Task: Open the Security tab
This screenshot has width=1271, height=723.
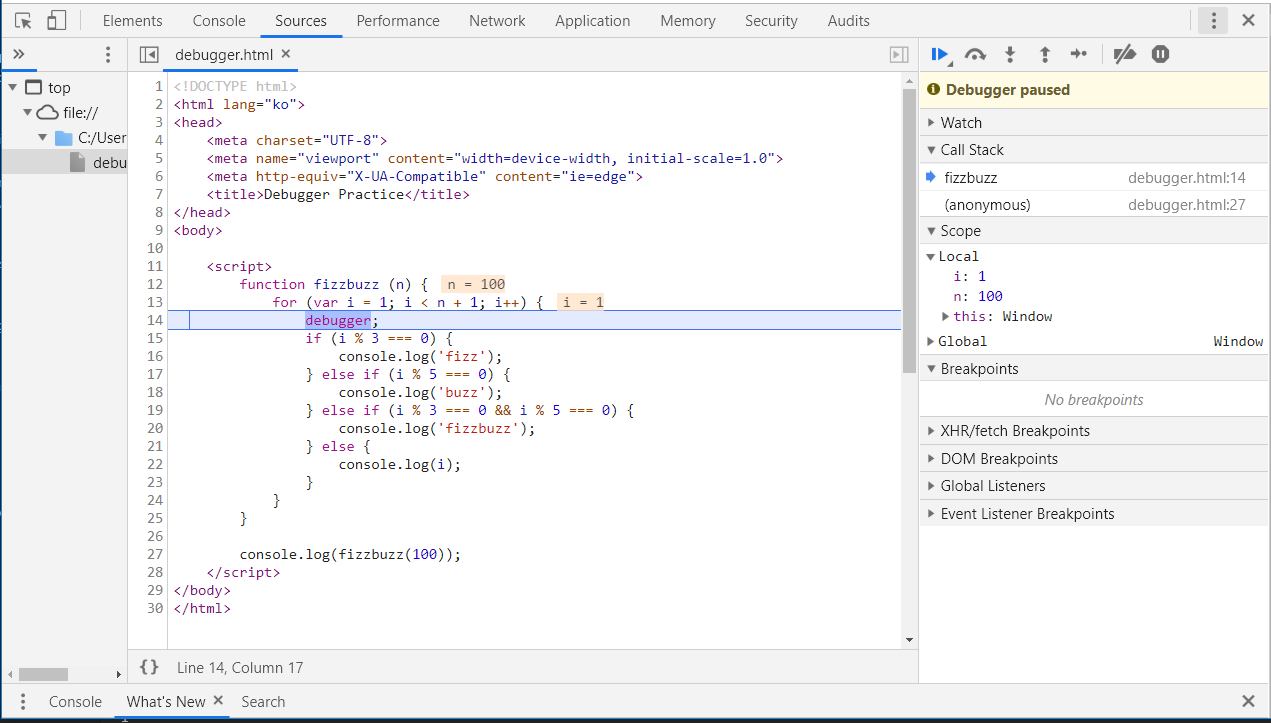Action: click(x=771, y=20)
